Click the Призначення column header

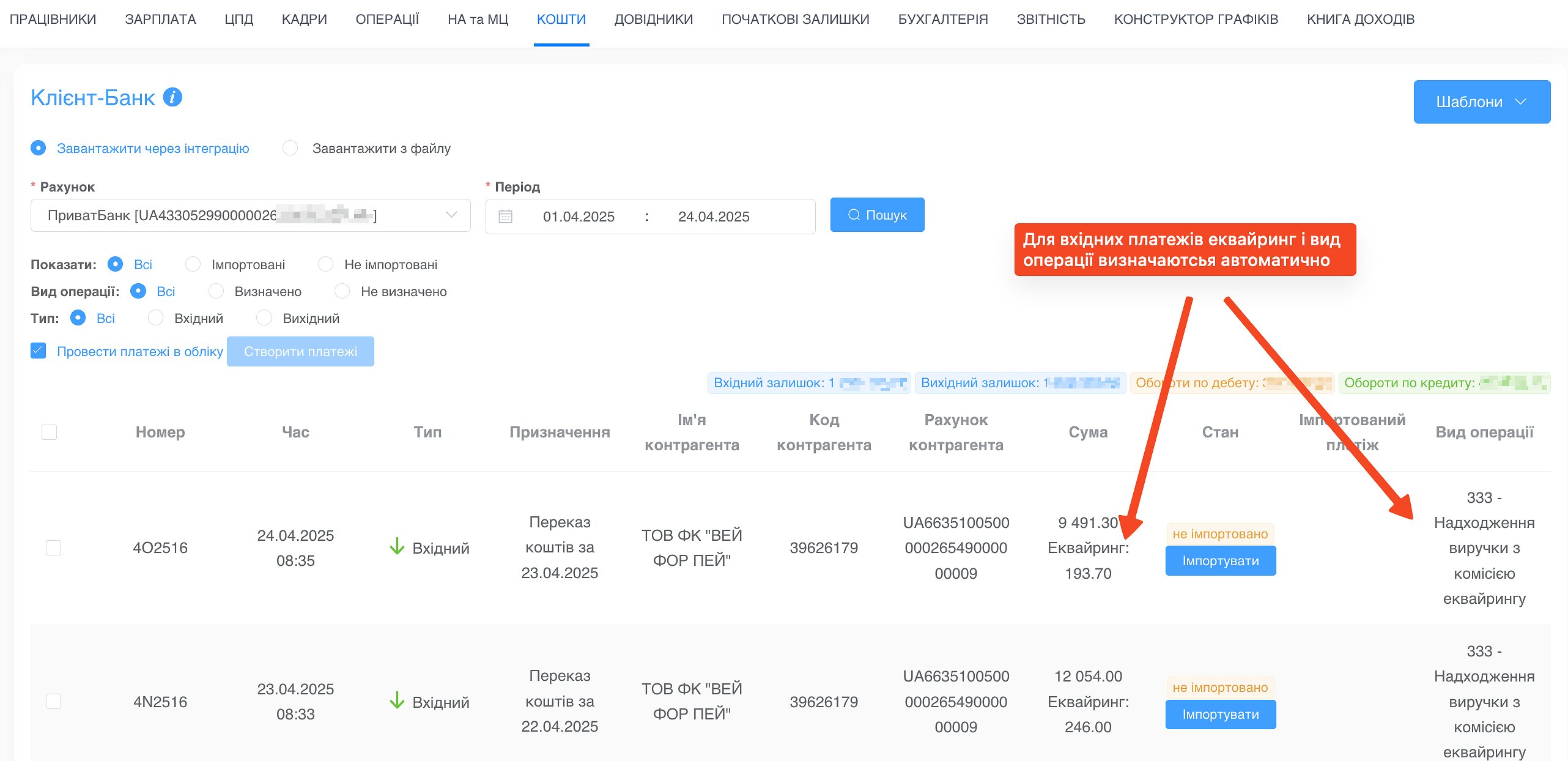(x=560, y=432)
